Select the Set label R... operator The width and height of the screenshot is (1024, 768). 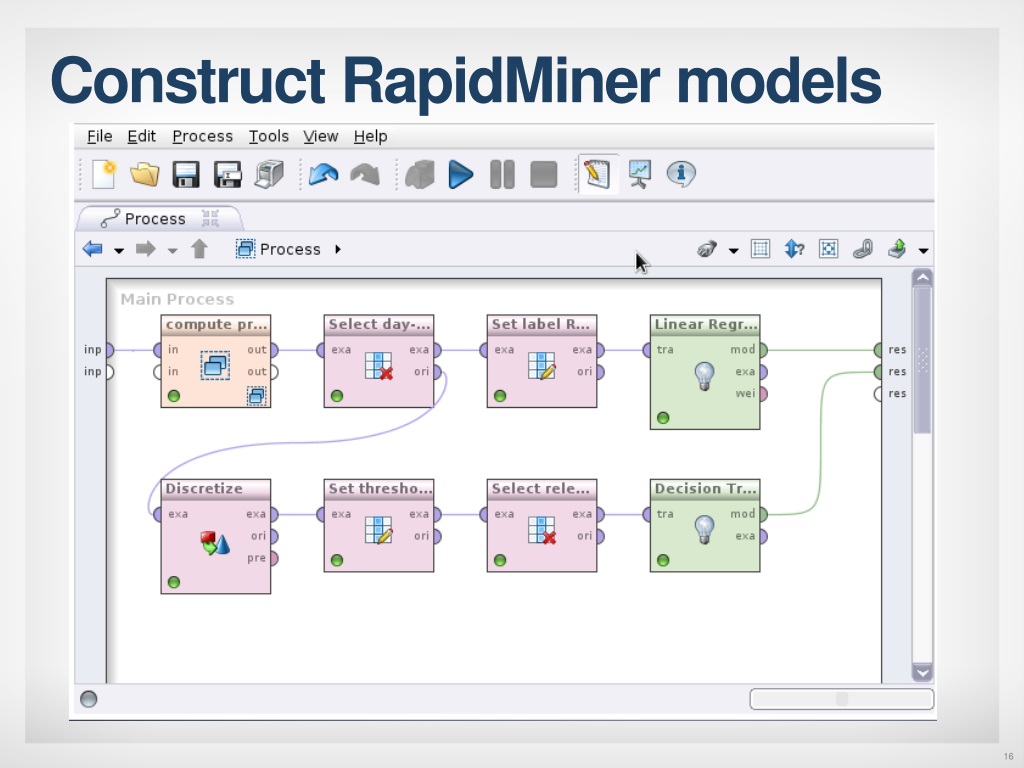(542, 361)
